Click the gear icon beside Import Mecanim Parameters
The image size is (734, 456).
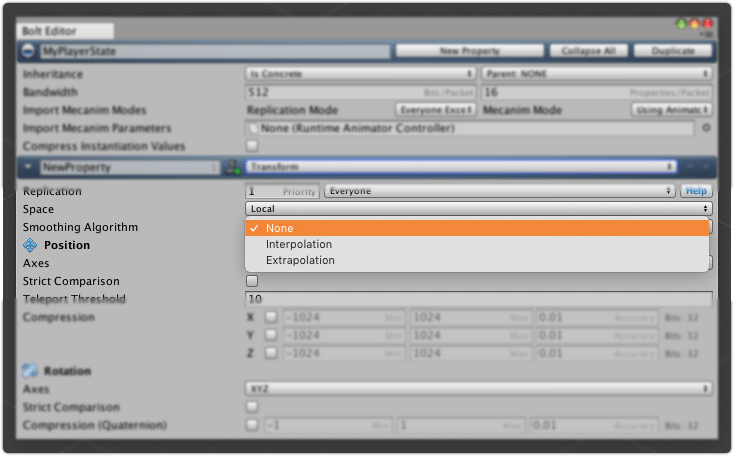pyautogui.click(x=706, y=128)
